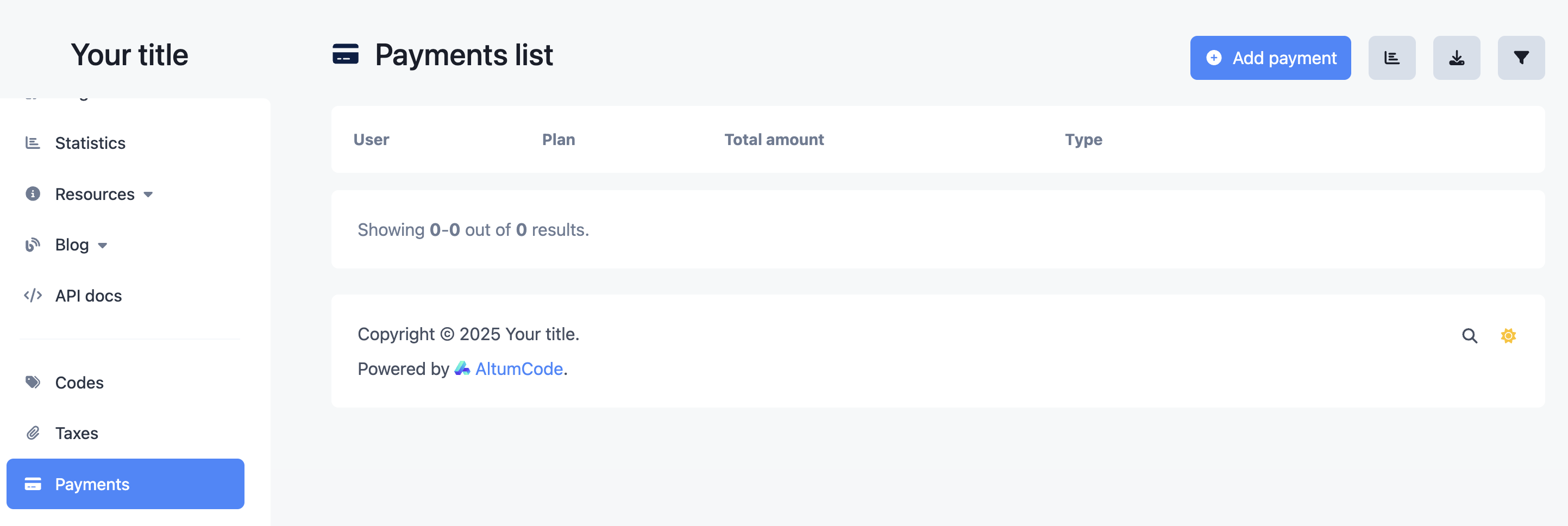
Task: Click the credit card icon beside Payments list
Action: [x=345, y=54]
